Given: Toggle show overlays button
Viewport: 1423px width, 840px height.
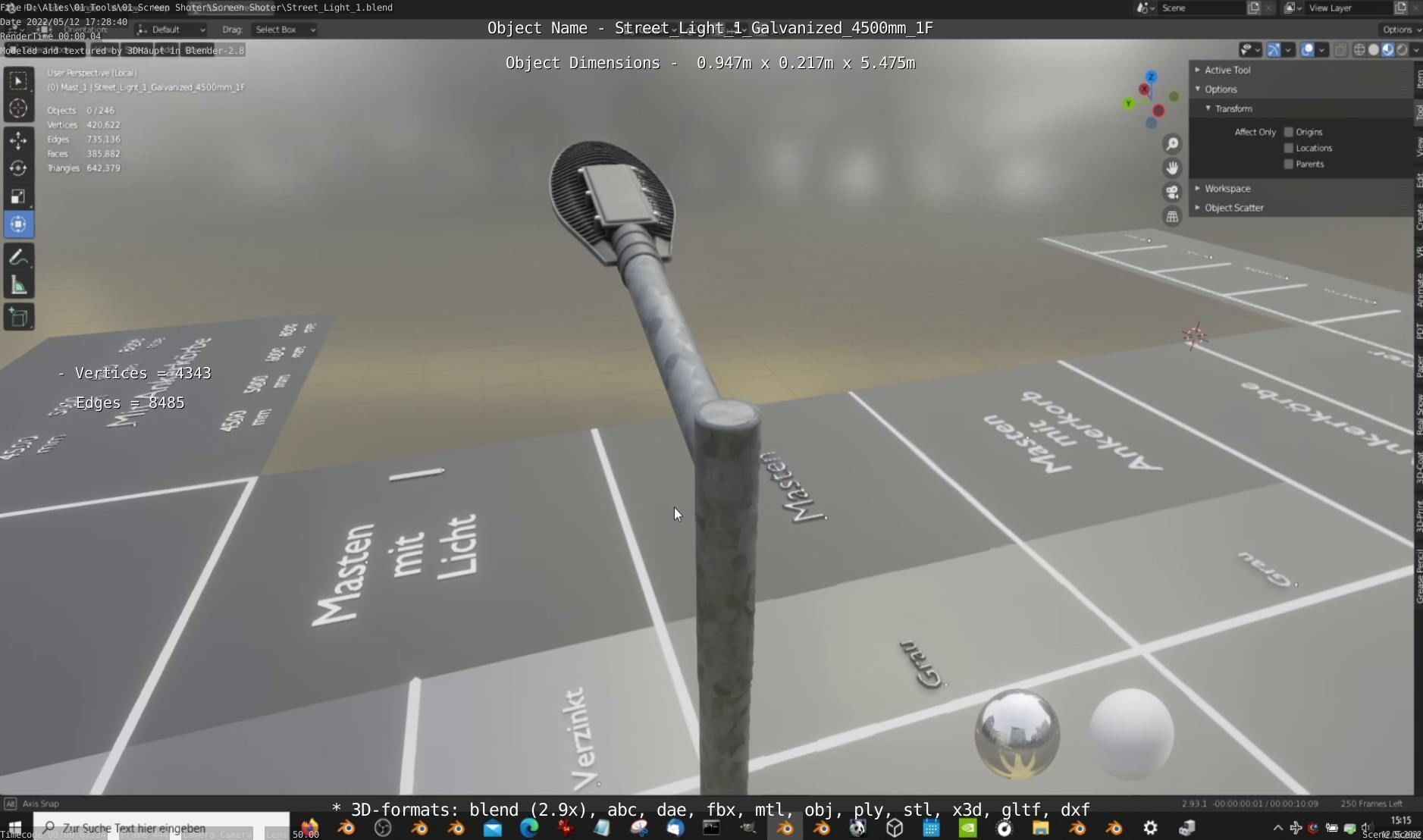Looking at the screenshot, I should tap(1308, 50).
